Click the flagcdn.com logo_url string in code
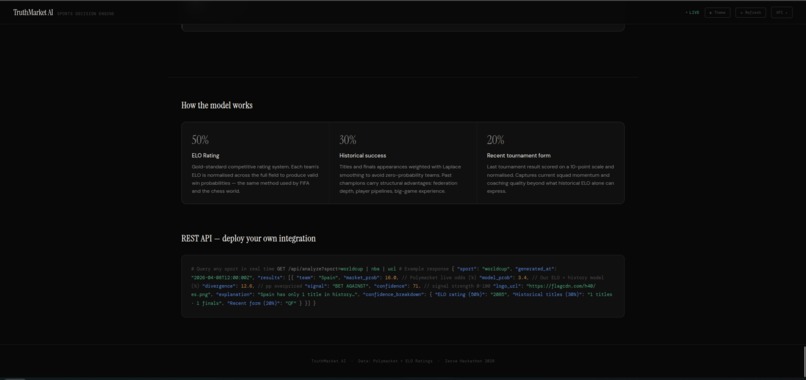This screenshot has width=806, height=380. pyautogui.click(x=561, y=286)
